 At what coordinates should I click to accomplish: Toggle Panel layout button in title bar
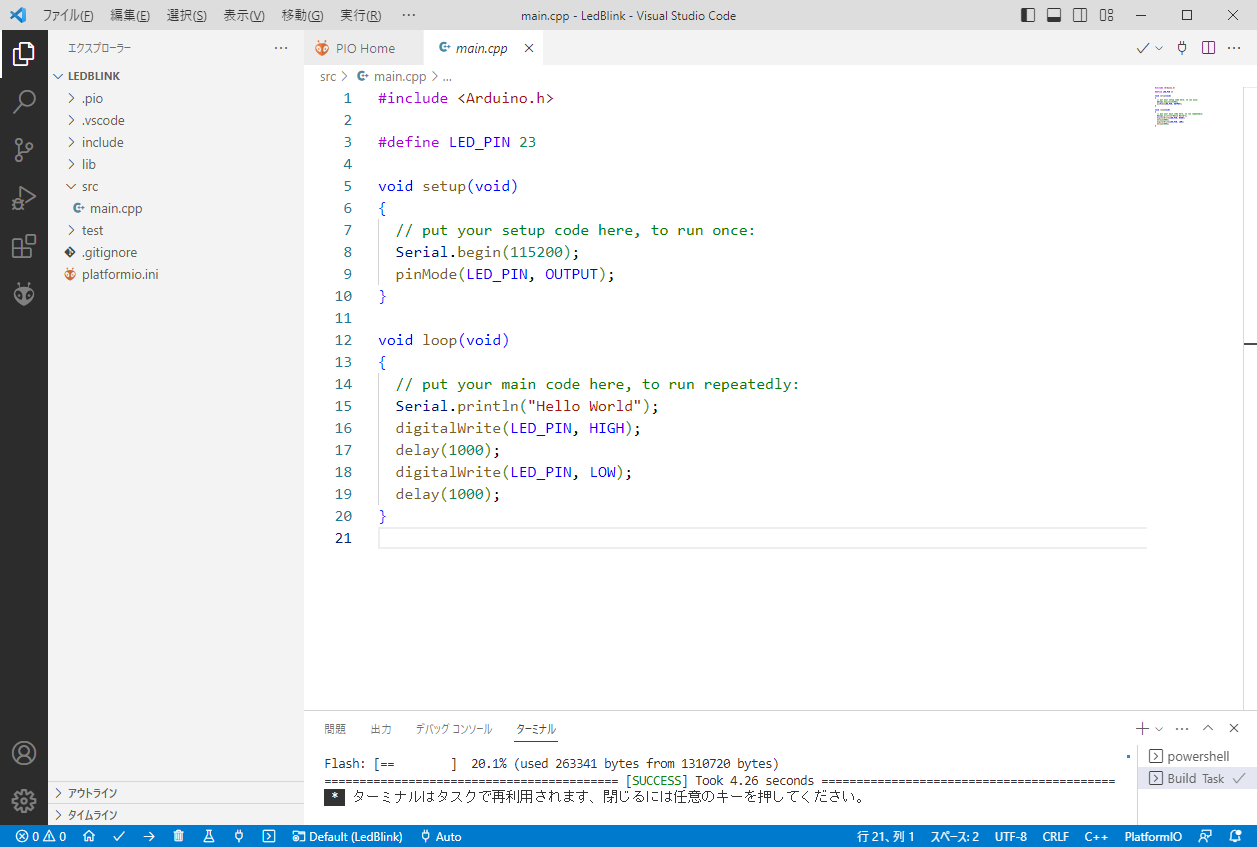point(1054,15)
